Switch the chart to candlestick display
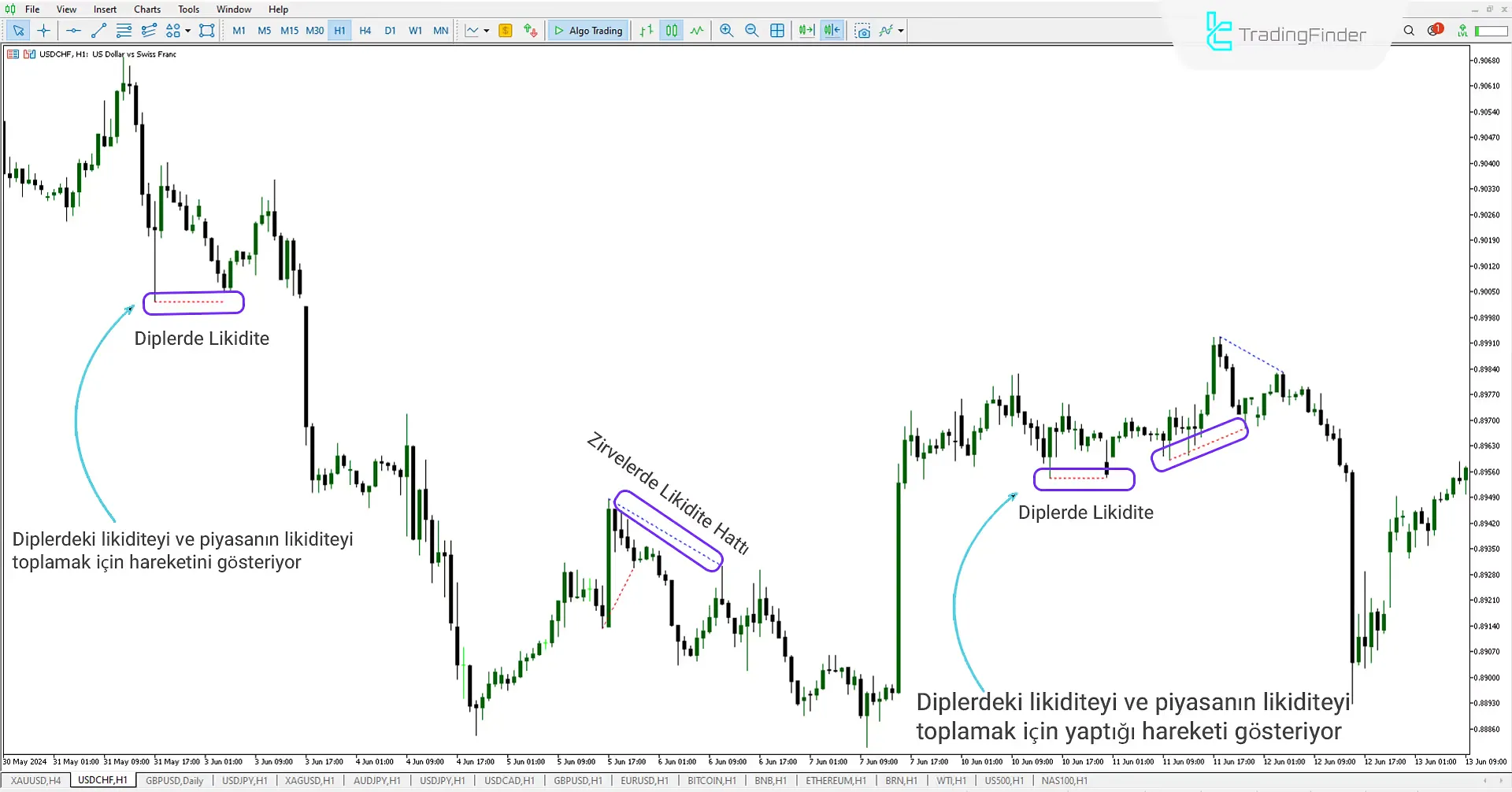Screen dimensions: 1512x792 [671, 31]
